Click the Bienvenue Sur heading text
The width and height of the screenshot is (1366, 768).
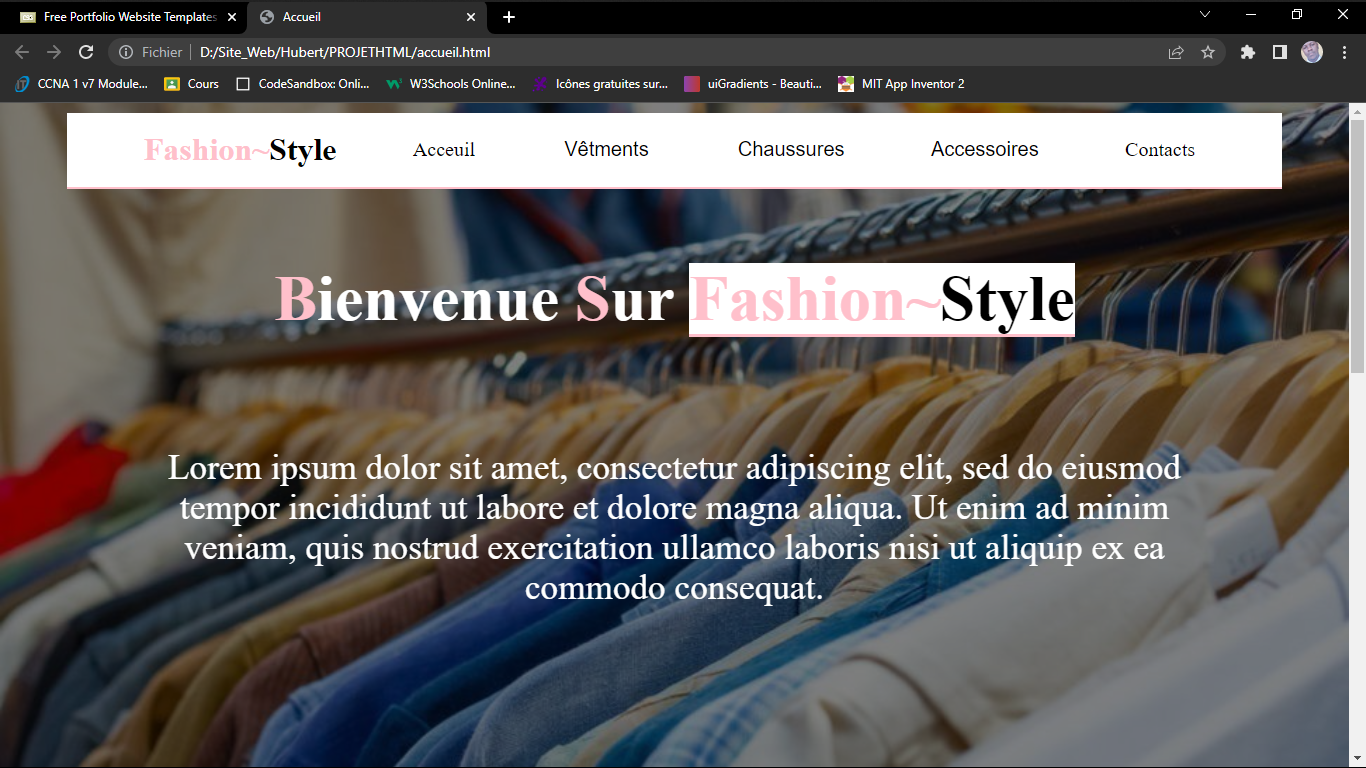474,299
